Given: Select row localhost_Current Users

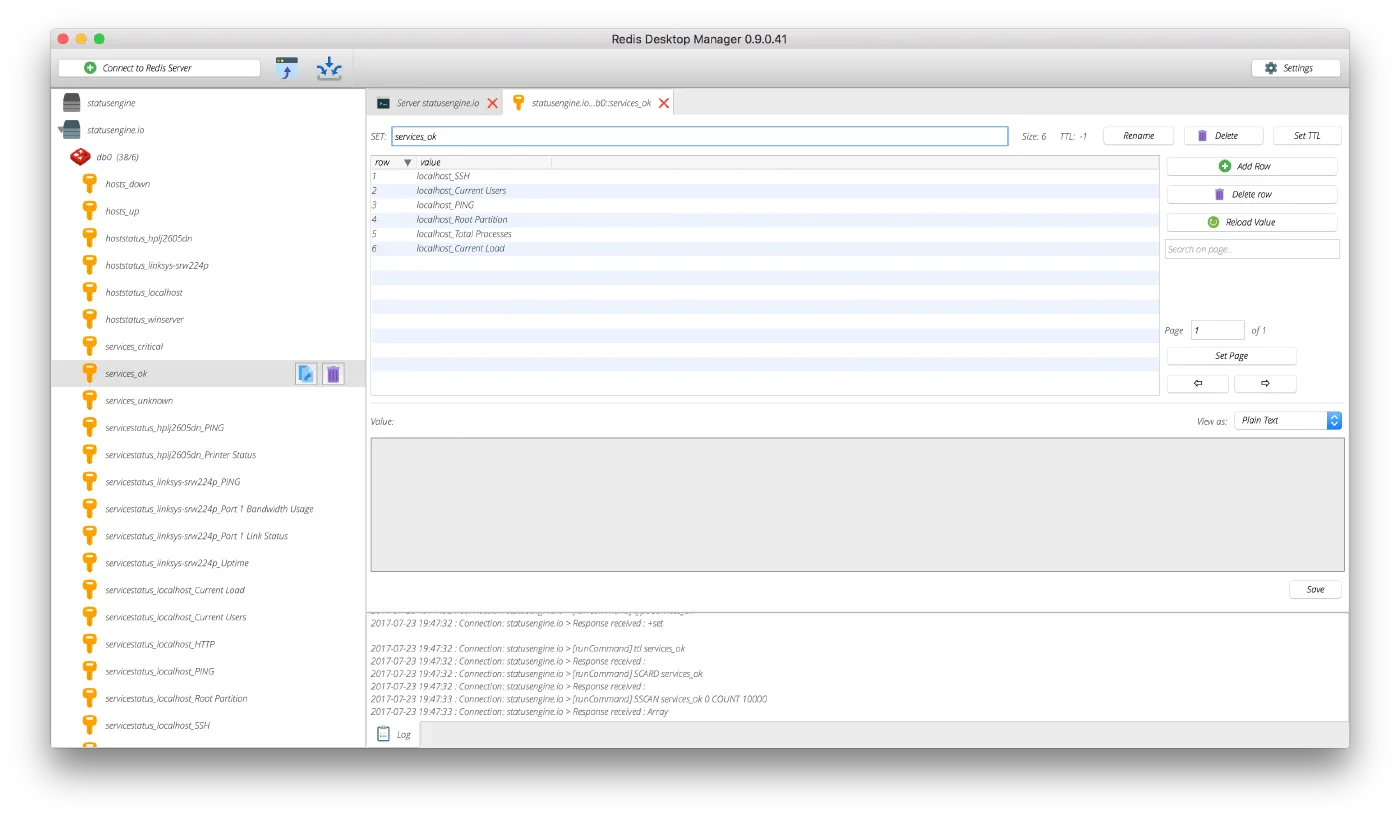Looking at the screenshot, I should tap(765, 191).
